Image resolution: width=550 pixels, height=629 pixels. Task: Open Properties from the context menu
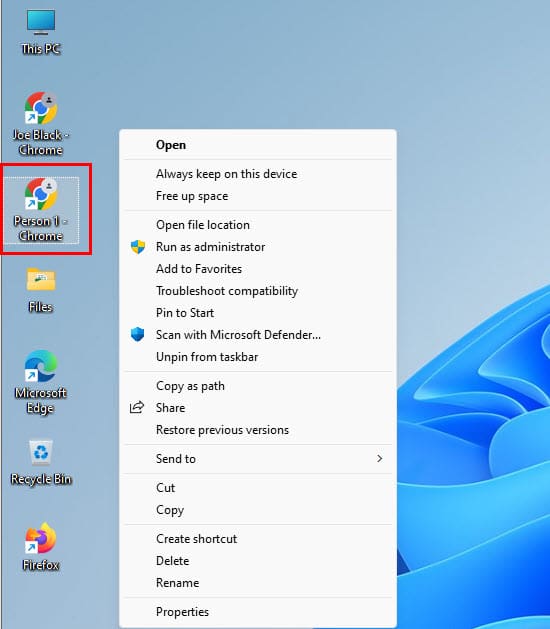coord(258,611)
